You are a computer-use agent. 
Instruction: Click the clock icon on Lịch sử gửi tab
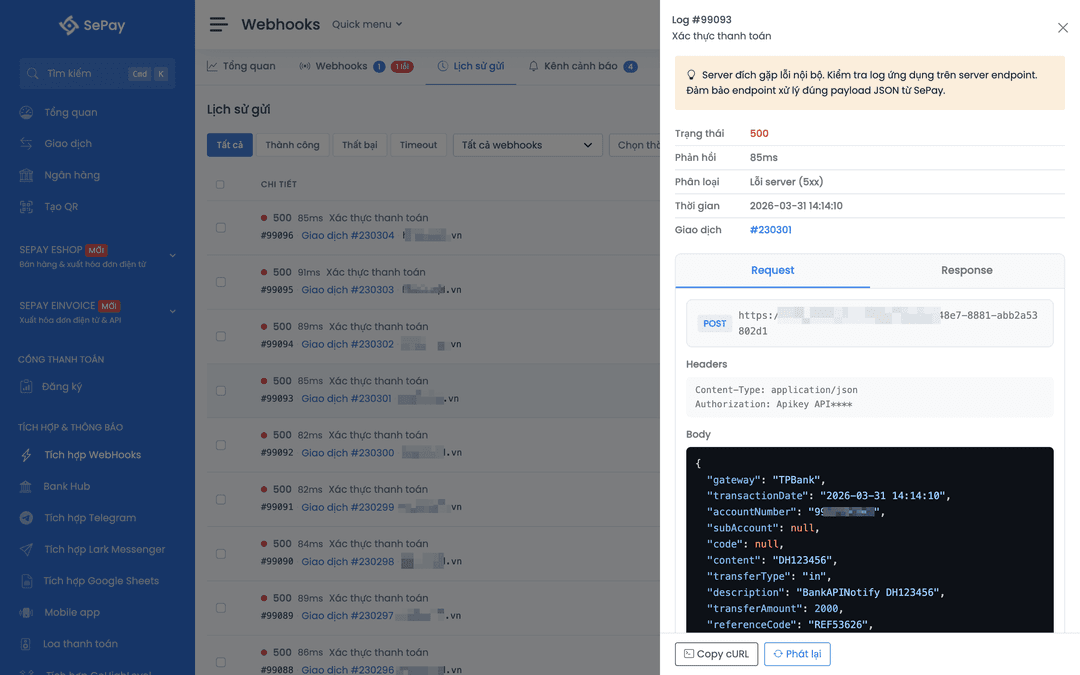(x=443, y=66)
